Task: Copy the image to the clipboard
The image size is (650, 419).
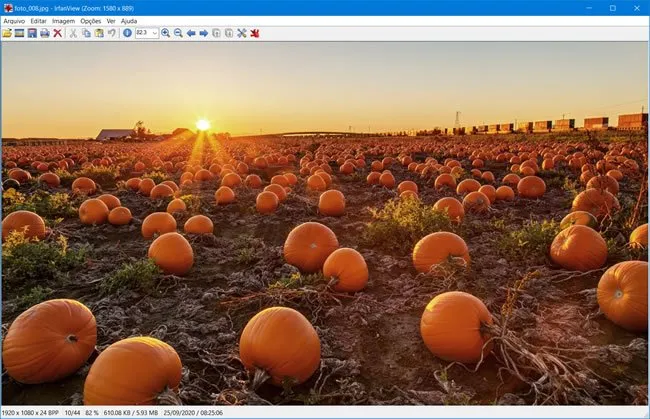Action: pos(86,33)
